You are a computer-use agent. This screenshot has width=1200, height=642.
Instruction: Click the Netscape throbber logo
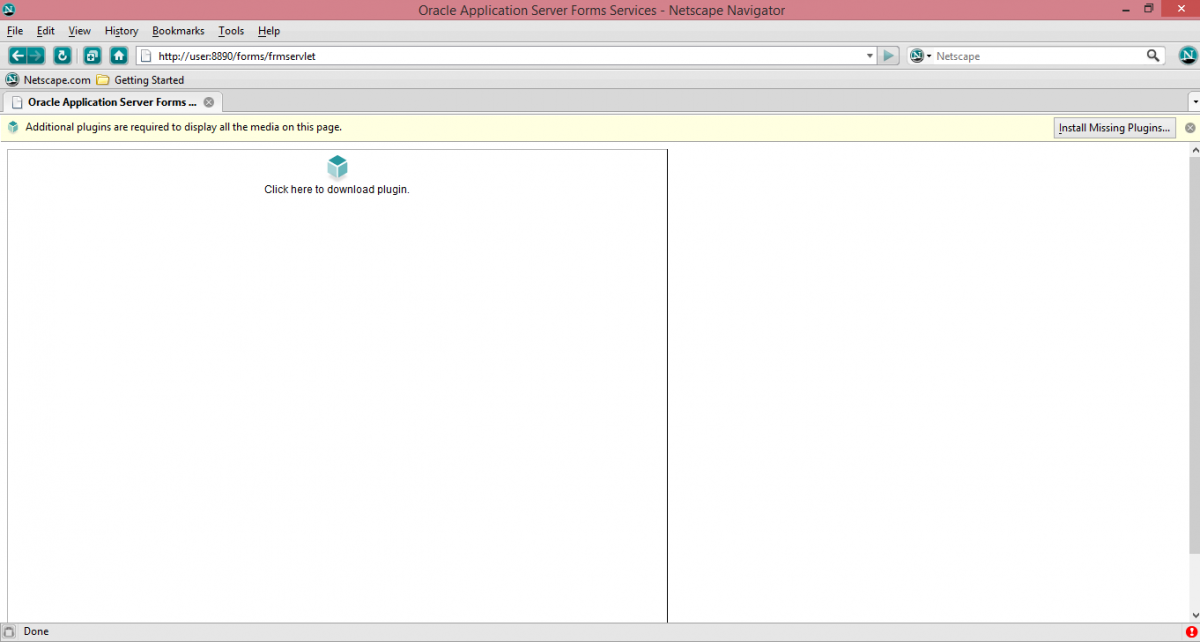pyautogui.click(x=1187, y=56)
